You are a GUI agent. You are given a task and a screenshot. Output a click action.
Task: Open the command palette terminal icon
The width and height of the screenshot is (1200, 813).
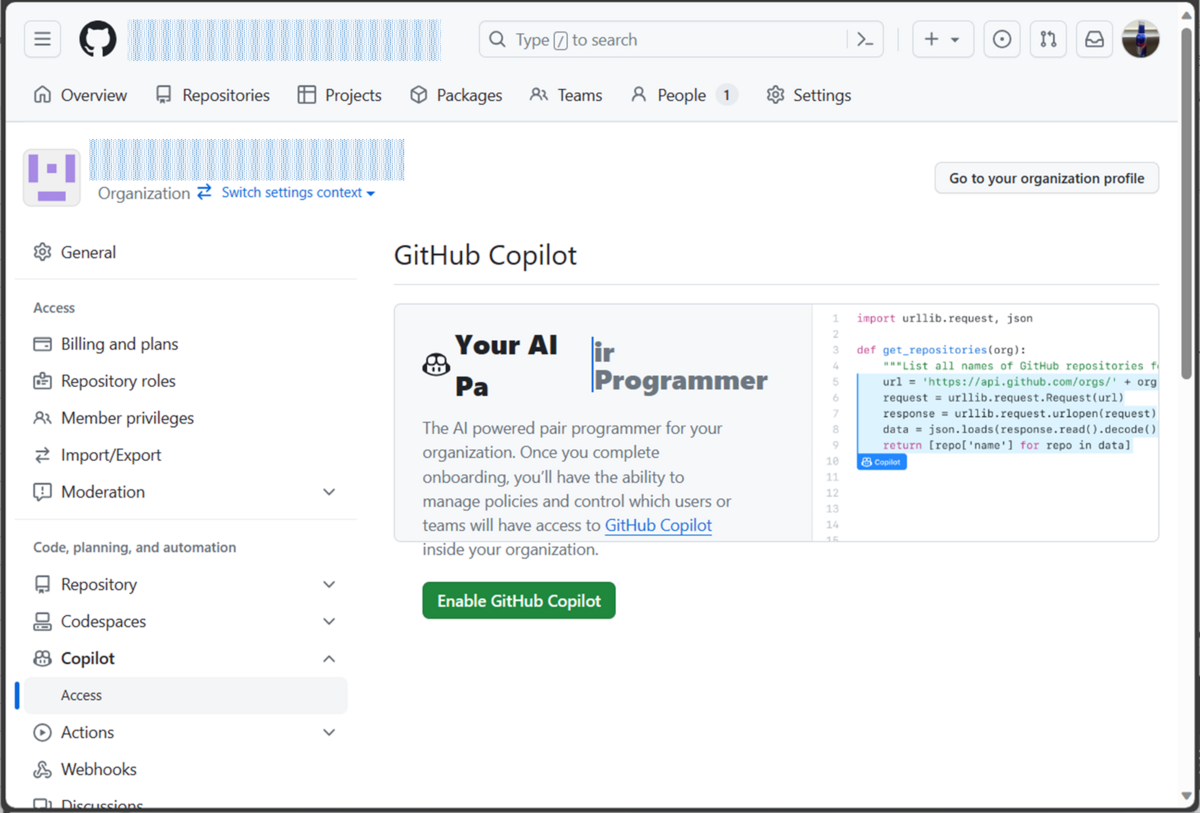pyautogui.click(x=866, y=39)
